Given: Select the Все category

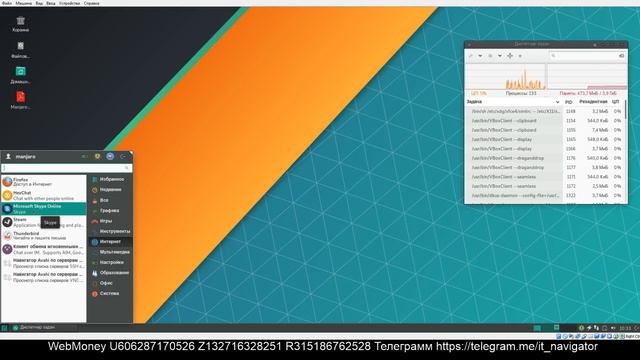Looking at the screenshot, I should [110, 200].
